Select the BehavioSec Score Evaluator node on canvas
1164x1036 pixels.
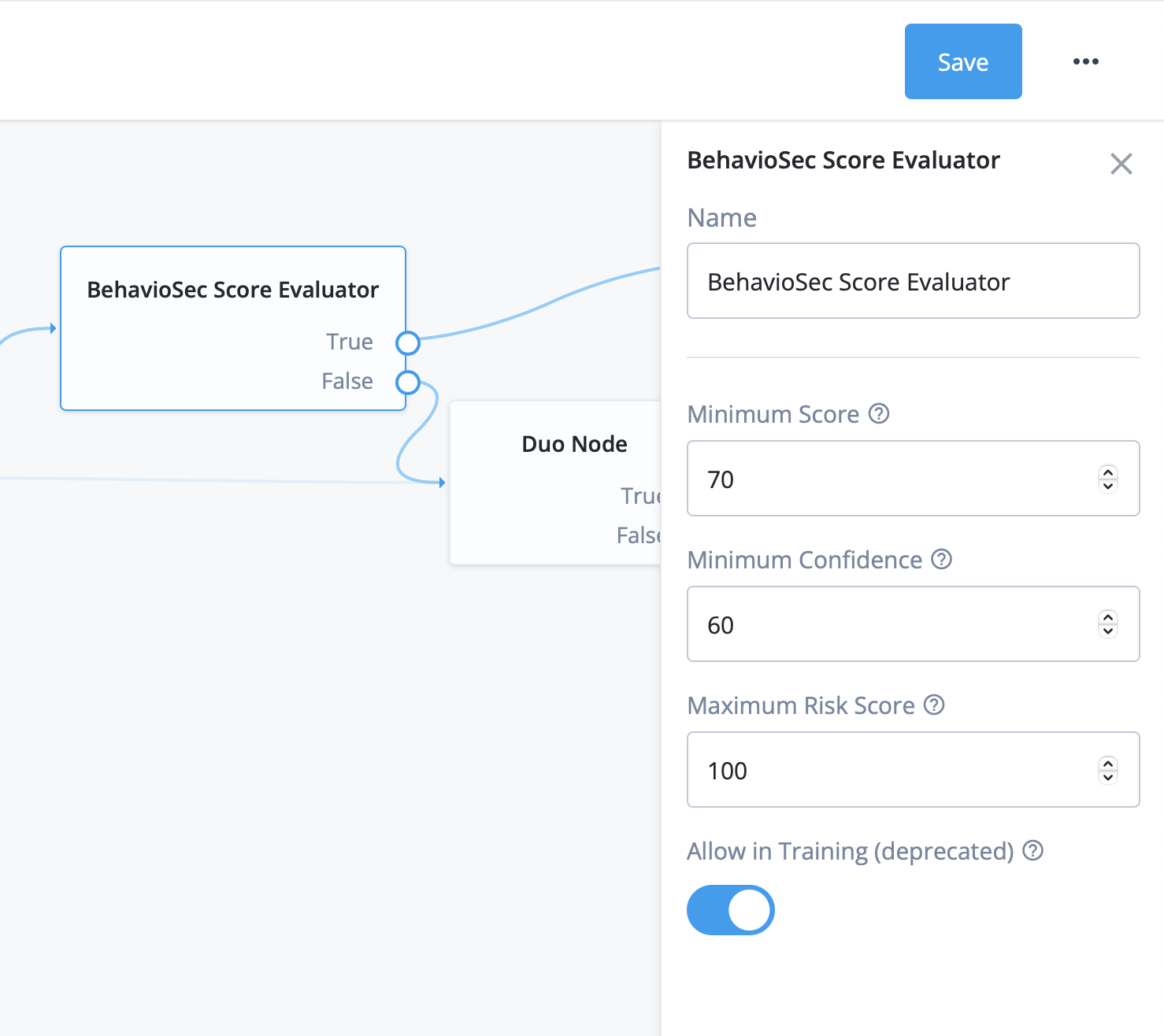tap(233, 328)
